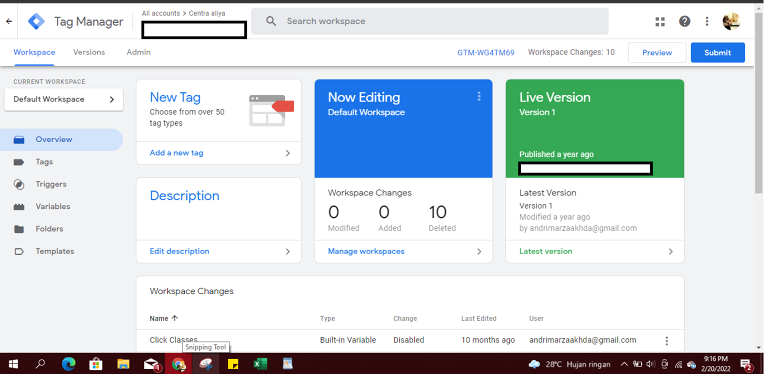
Task: Open the Windows Start menu
Action: coord(13,364)
